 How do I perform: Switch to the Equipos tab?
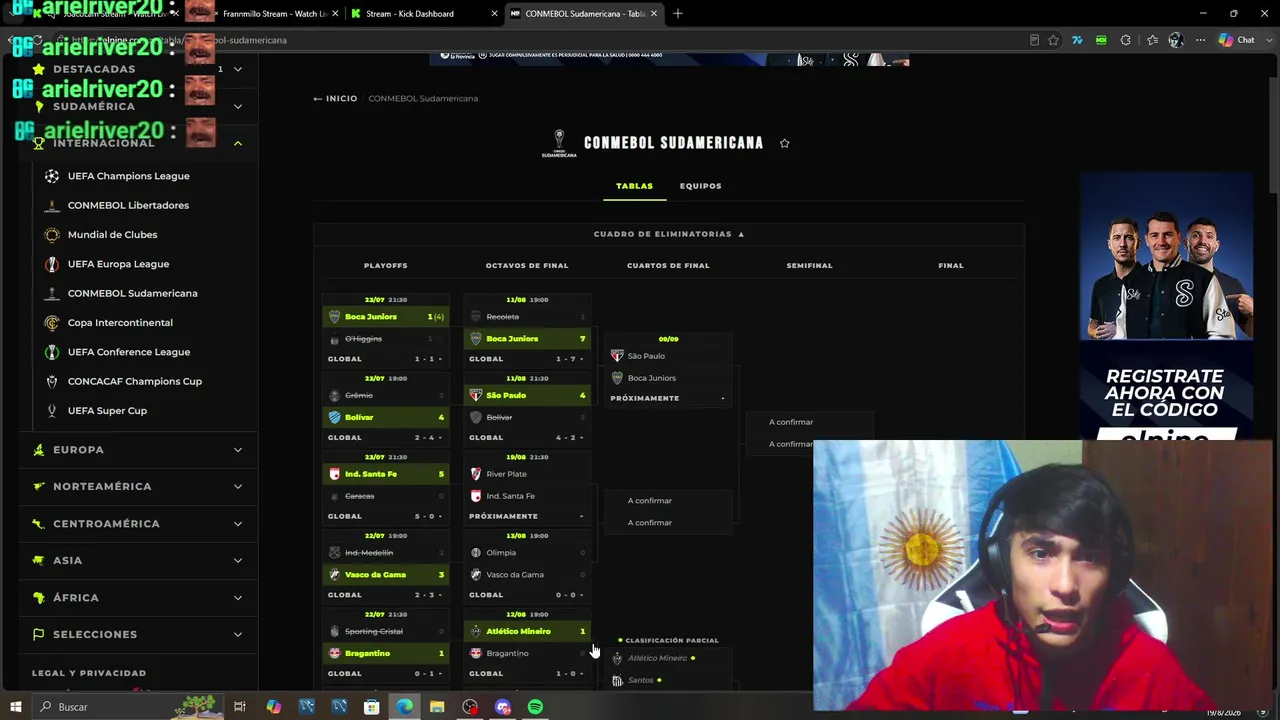(x=700, y=186)
